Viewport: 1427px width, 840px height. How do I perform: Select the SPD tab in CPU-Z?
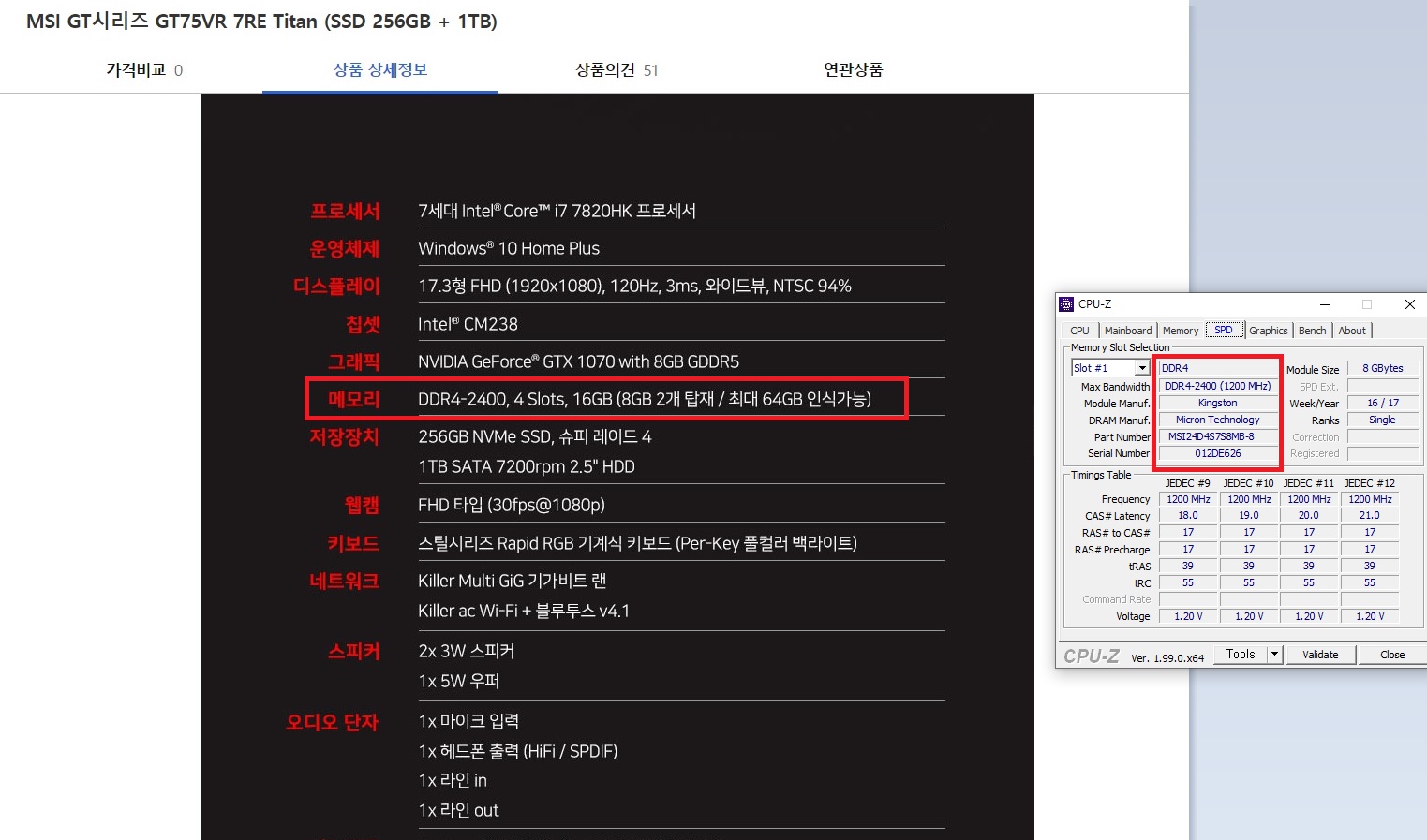[x=1224, y=330]
